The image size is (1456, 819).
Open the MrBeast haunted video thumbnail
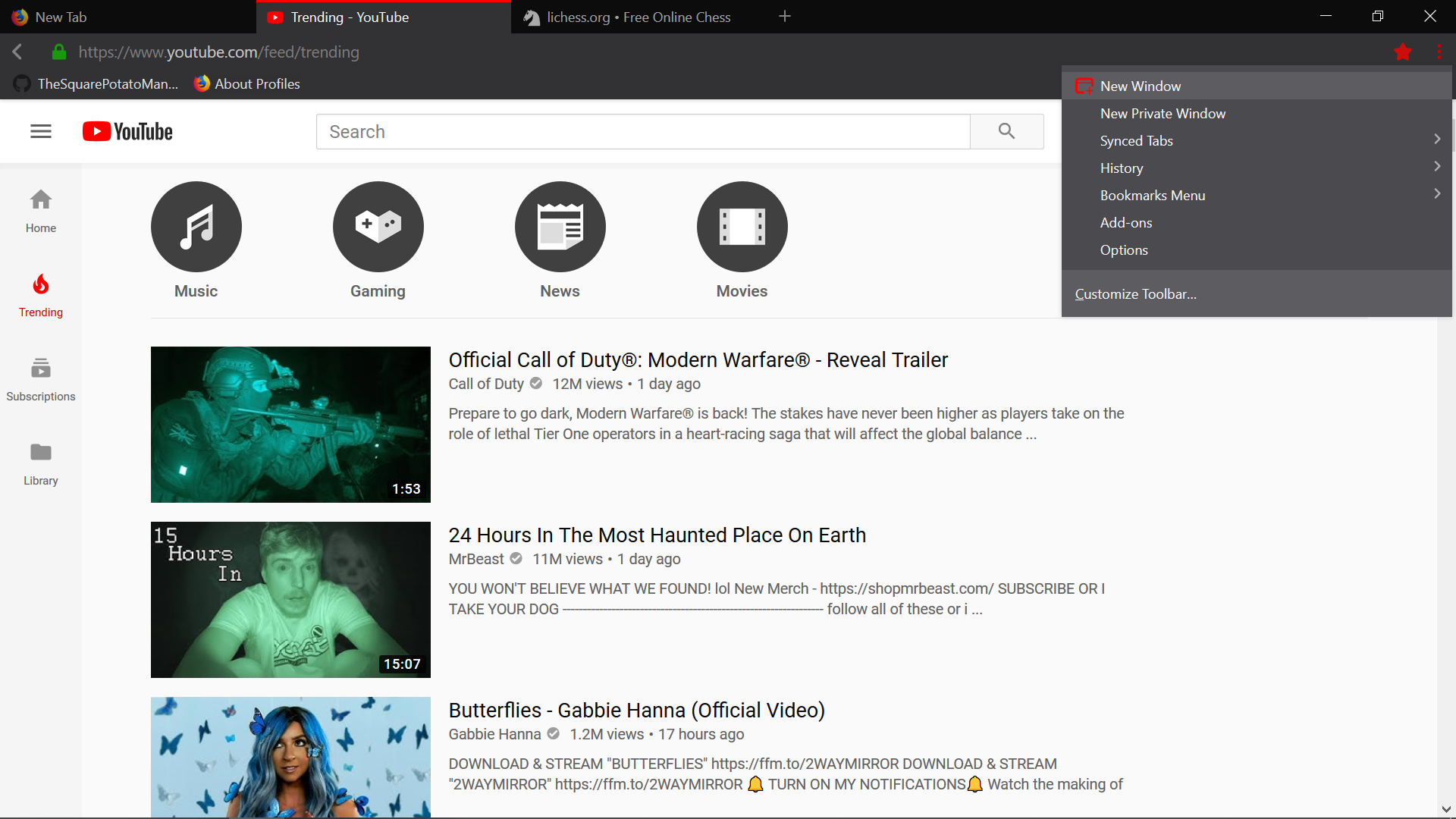[290, 599]
